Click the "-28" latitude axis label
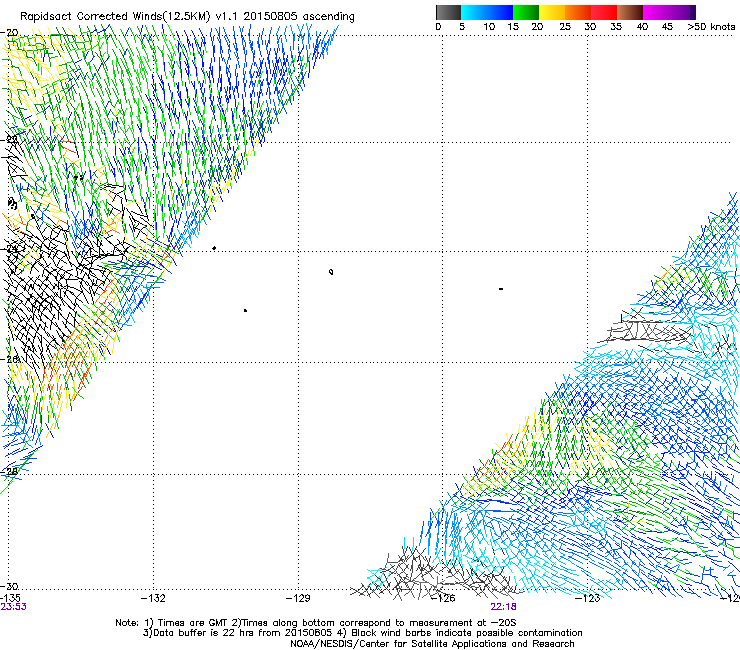This screenshot has width=740, height=650. point(9,471)
